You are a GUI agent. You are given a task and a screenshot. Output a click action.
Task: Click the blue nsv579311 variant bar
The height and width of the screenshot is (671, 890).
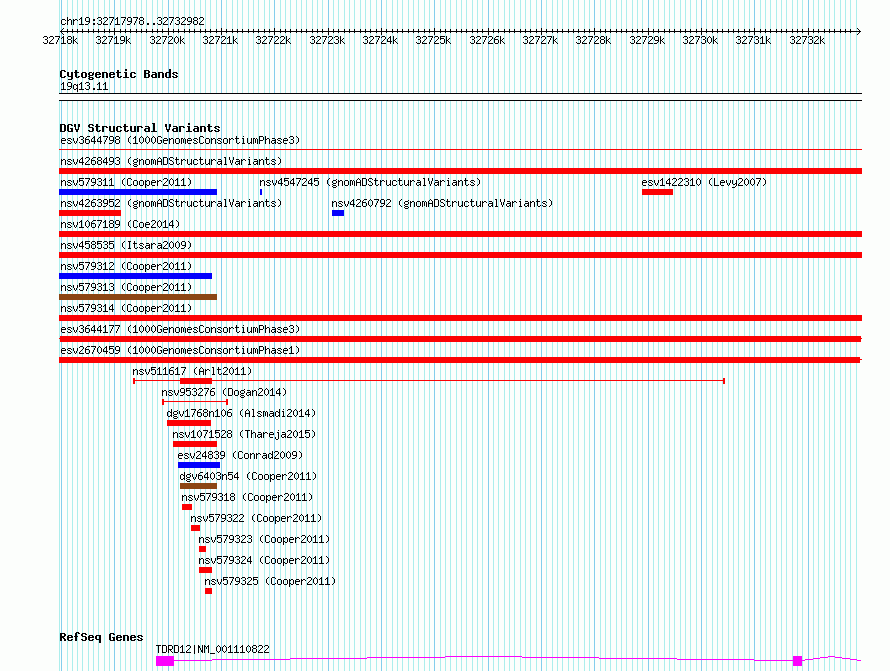click(x=138, y=192)
